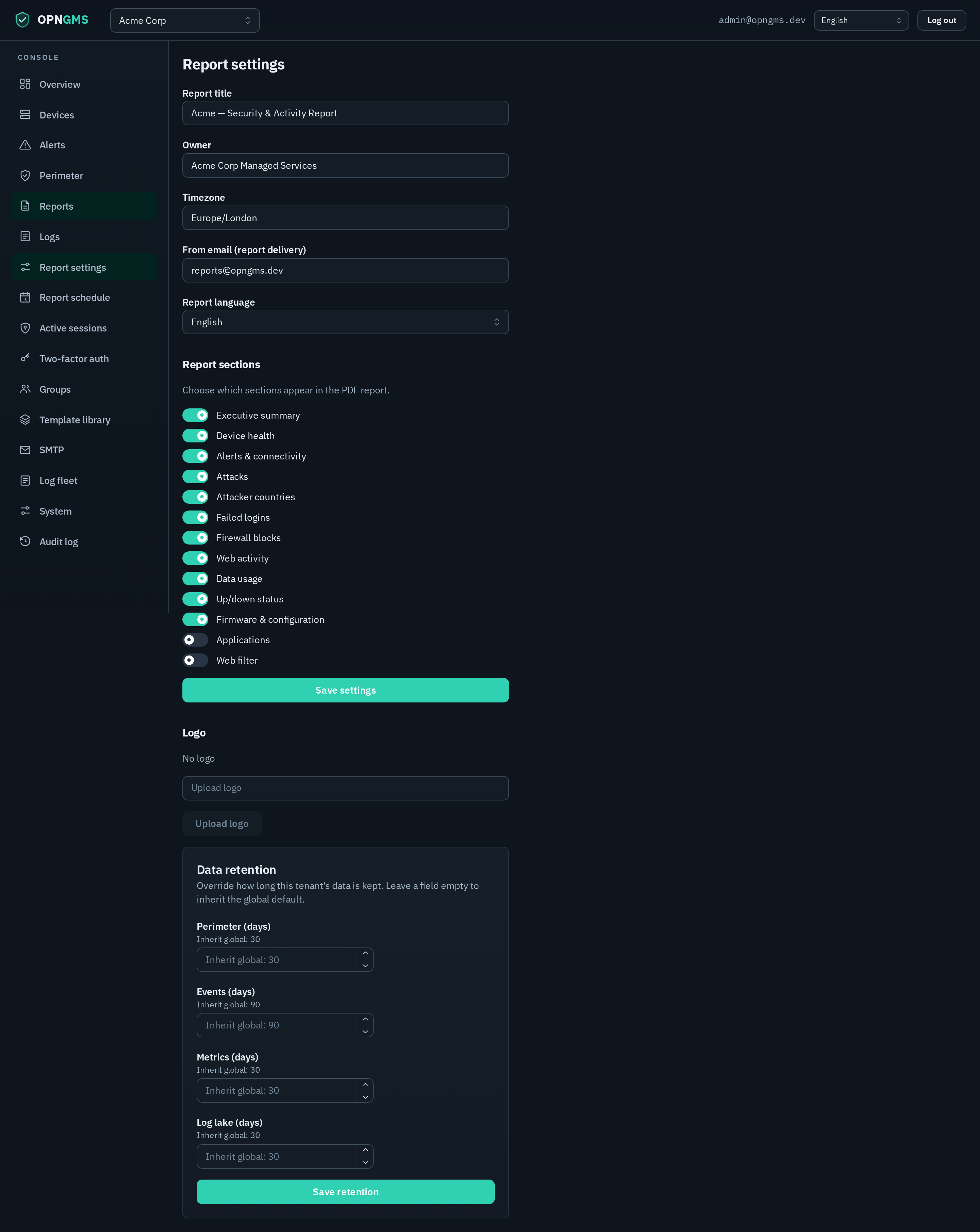Disable the Attacks section toggle
Viewport: 980px width, 1232px height.
195,476
